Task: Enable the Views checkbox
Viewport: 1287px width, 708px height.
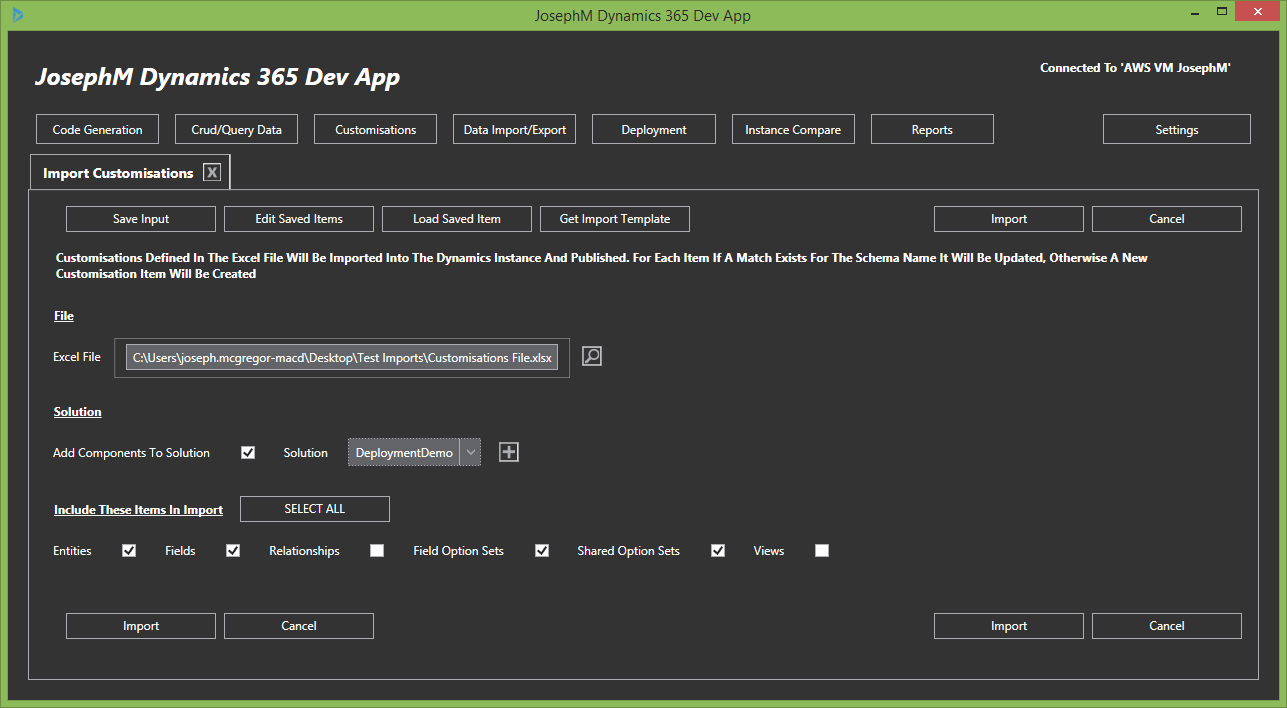Action: pos(822,551)
